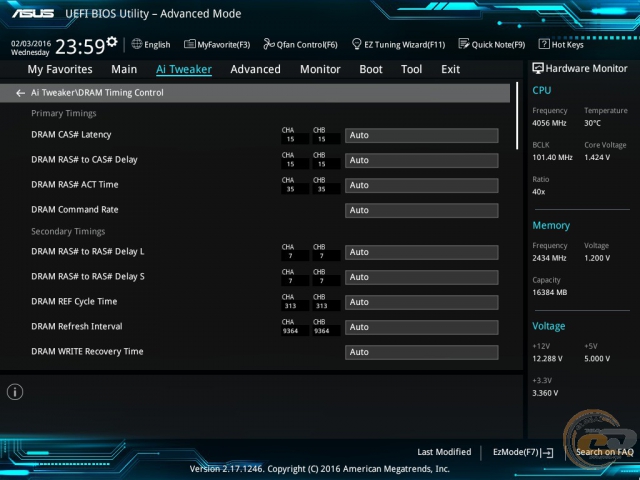Viewport: 640px width, 480px height.
Task: Open DRAM CAS# Latency Auto field
Action: pos(422,136)
